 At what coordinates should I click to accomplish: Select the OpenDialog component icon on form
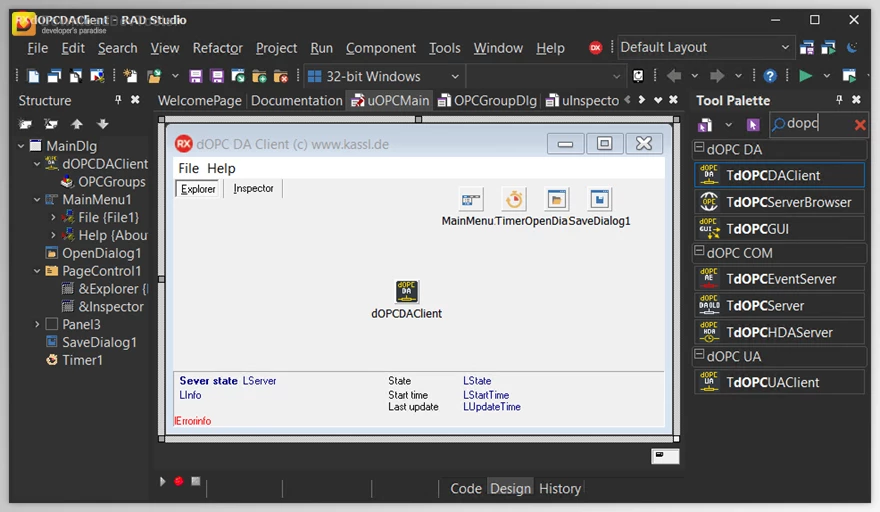tap(557, 199)
